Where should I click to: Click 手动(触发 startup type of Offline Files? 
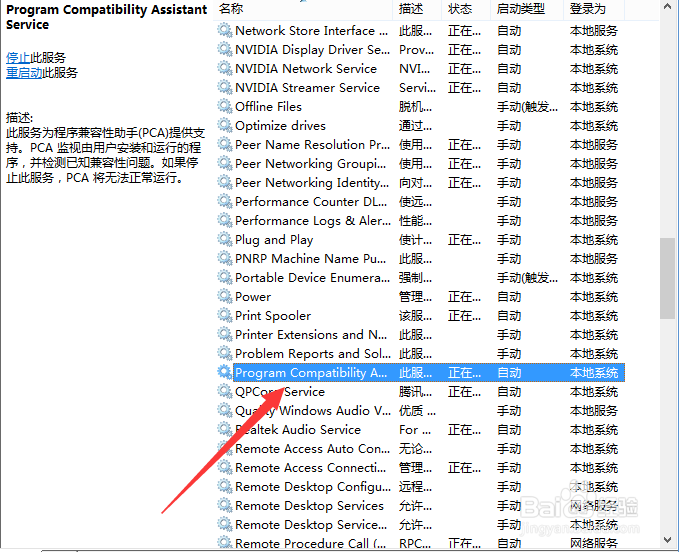click(x=527, y=107)
